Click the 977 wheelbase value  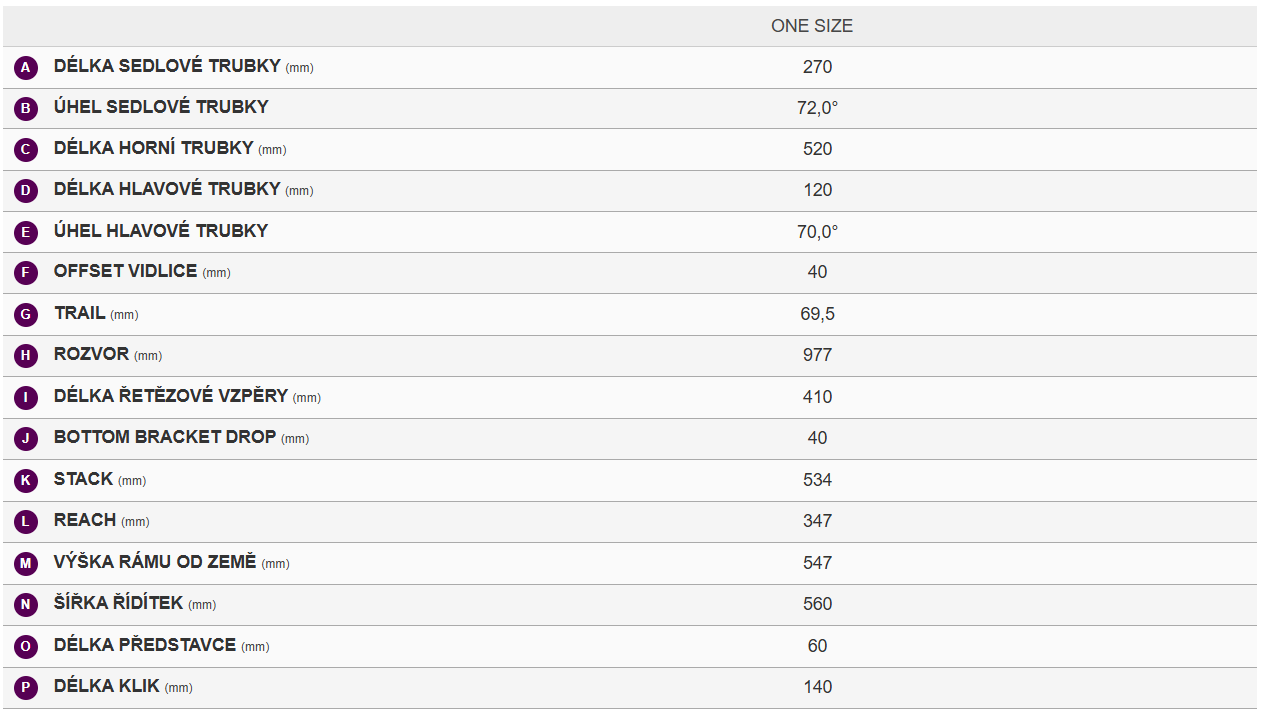tap(817, 355)
